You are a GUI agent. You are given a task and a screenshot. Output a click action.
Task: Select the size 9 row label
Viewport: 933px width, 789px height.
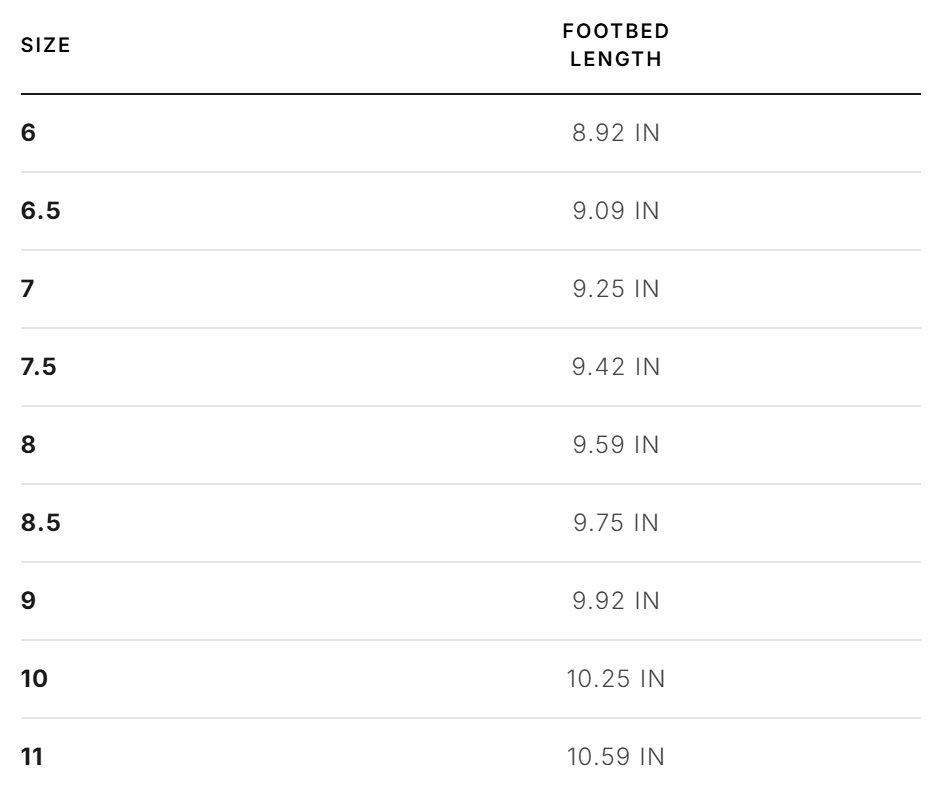click(x=28, y=600)
